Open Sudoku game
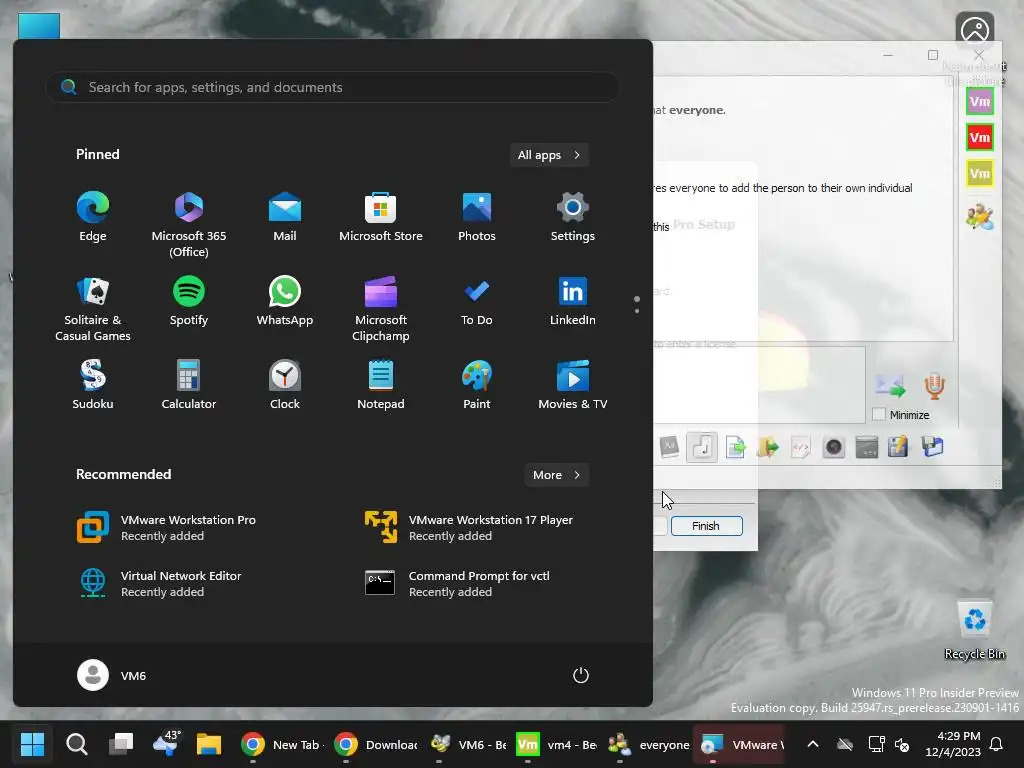1024x768 pixels. (x=93, y=385)
